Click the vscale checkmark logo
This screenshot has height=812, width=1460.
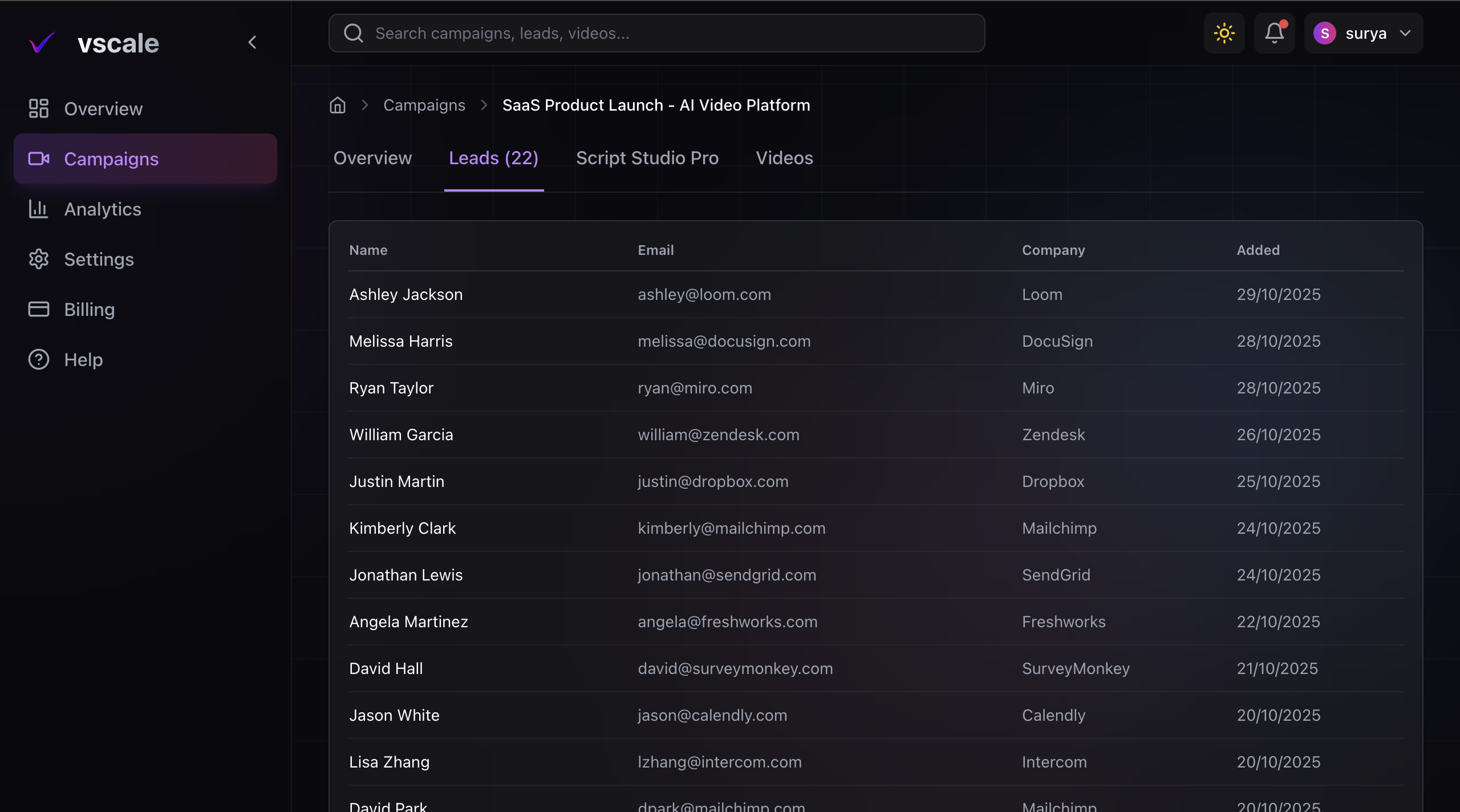pyautogui.click(x=42, y=42)
